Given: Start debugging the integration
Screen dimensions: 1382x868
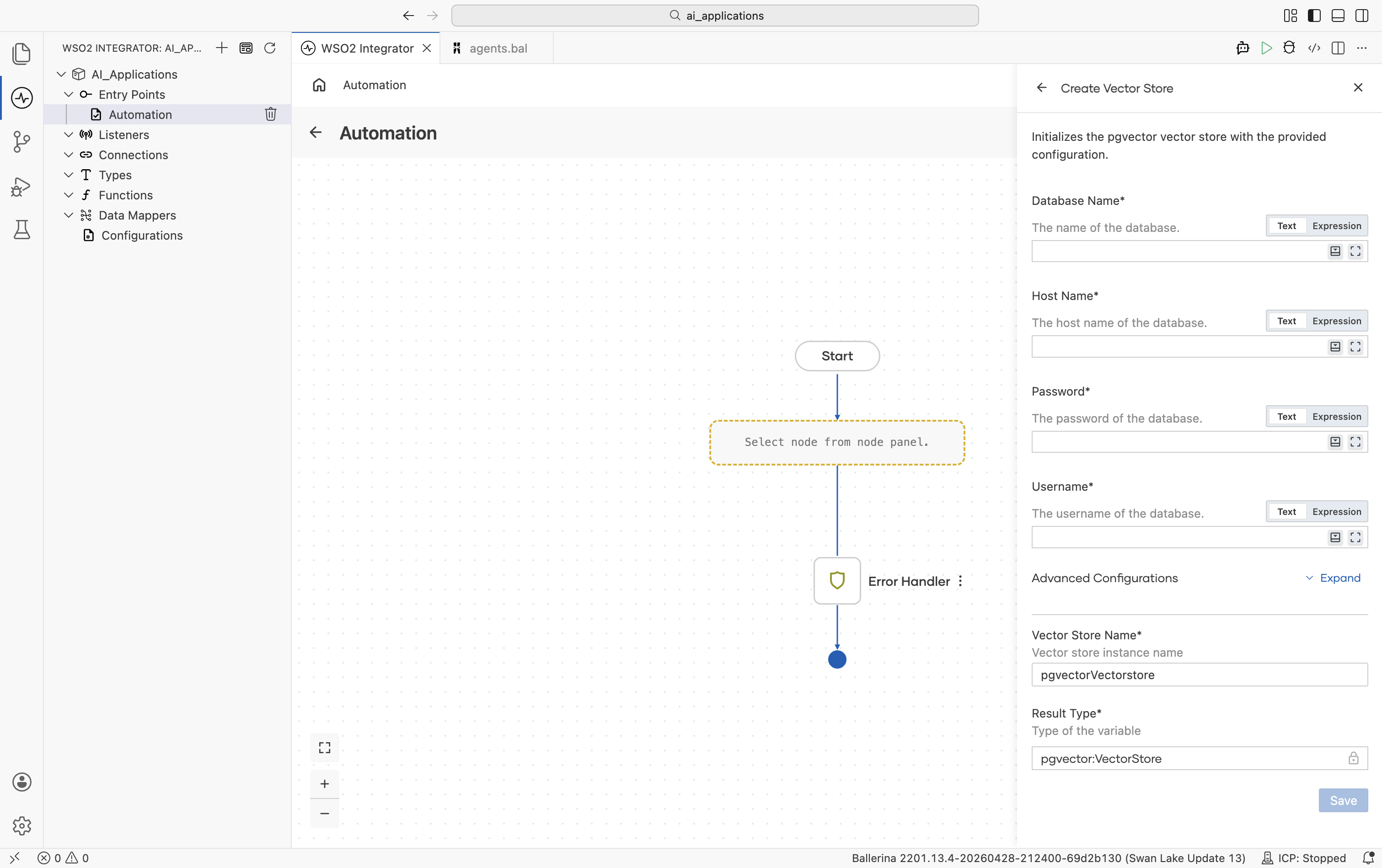Looking at the screenshot, I should click(x=1289, y=48).
